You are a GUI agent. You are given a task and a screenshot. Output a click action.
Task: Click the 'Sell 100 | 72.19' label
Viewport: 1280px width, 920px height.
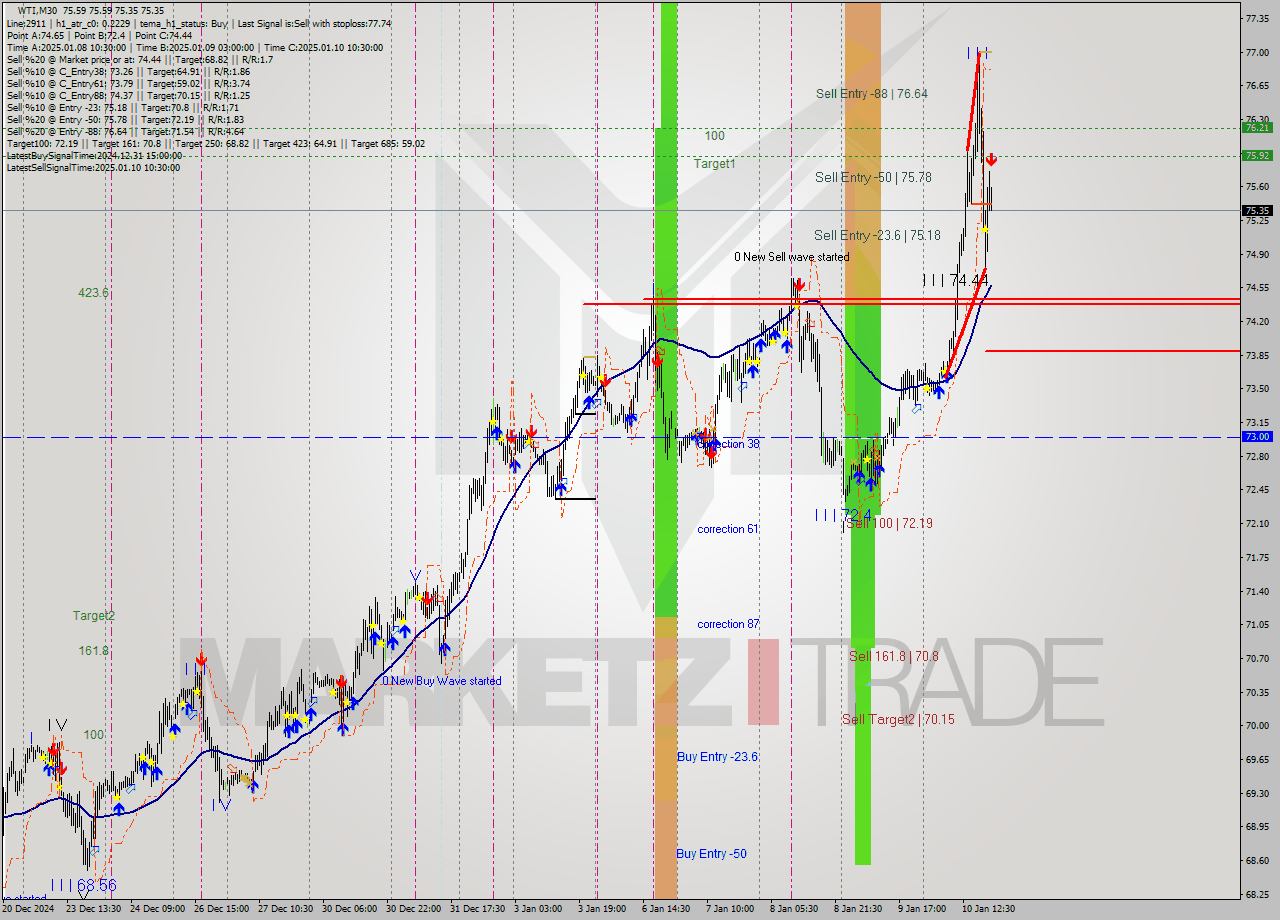890,523
